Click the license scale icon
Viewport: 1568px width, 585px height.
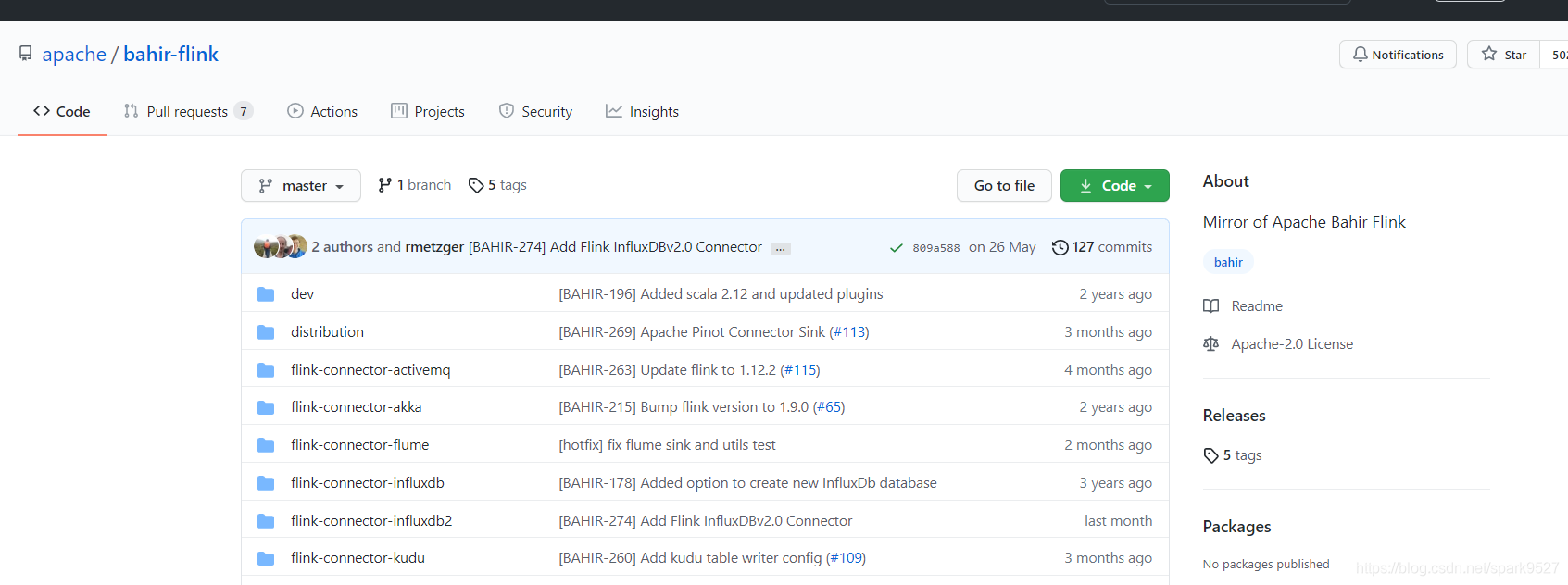point(1210,344)
